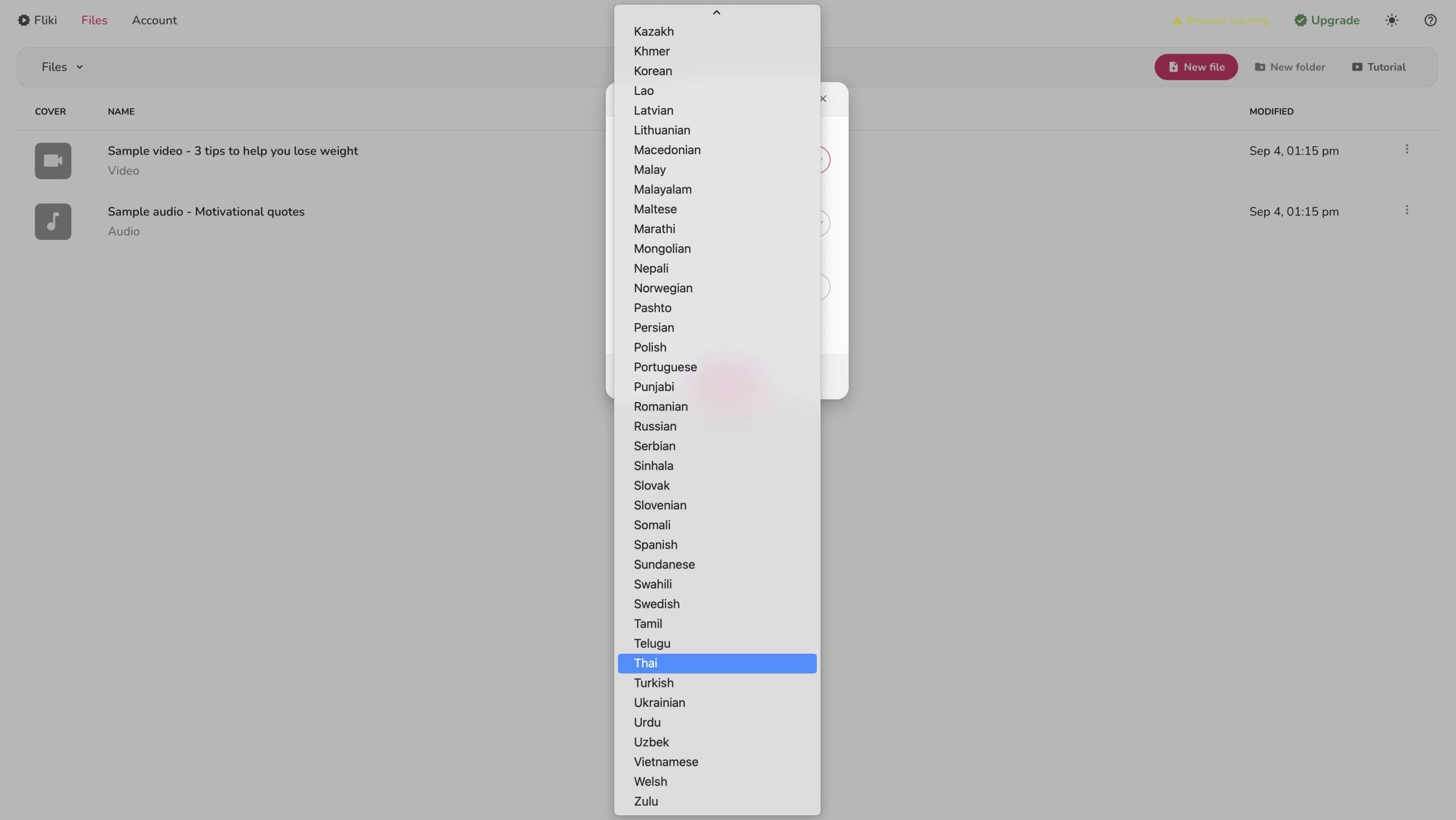This screenshot has width=1456, height=820.
Task: Click the Upgrade button
Action: (x=1326, y=20)
